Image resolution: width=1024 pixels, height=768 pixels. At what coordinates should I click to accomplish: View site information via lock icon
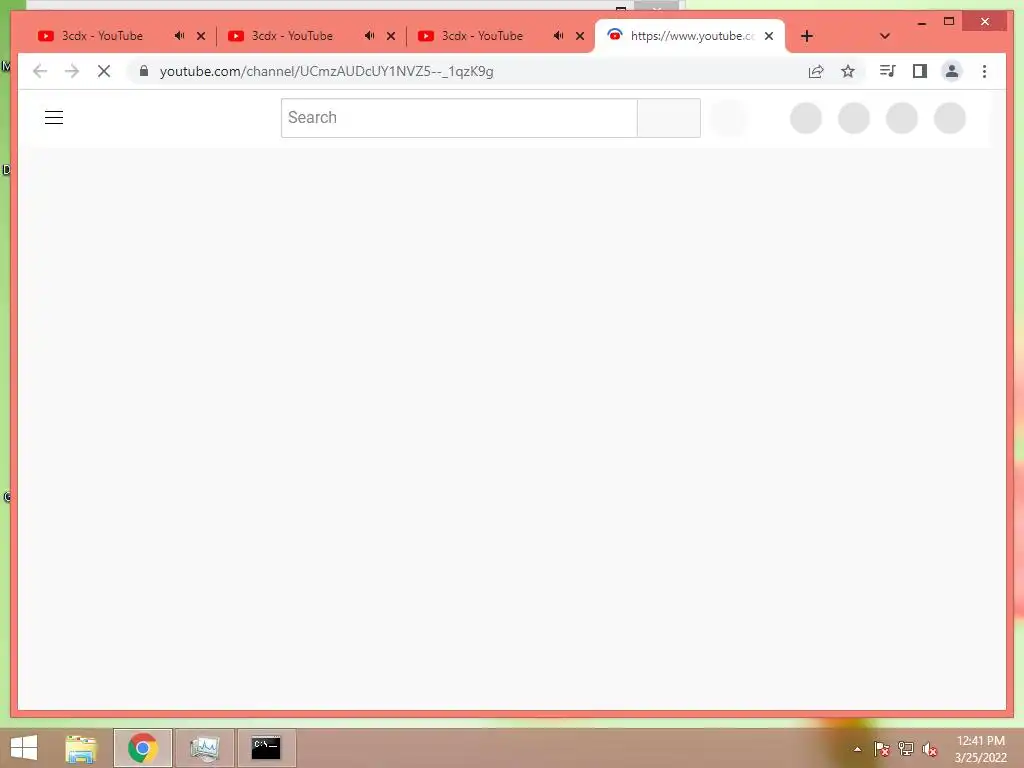tap(144, 71)
